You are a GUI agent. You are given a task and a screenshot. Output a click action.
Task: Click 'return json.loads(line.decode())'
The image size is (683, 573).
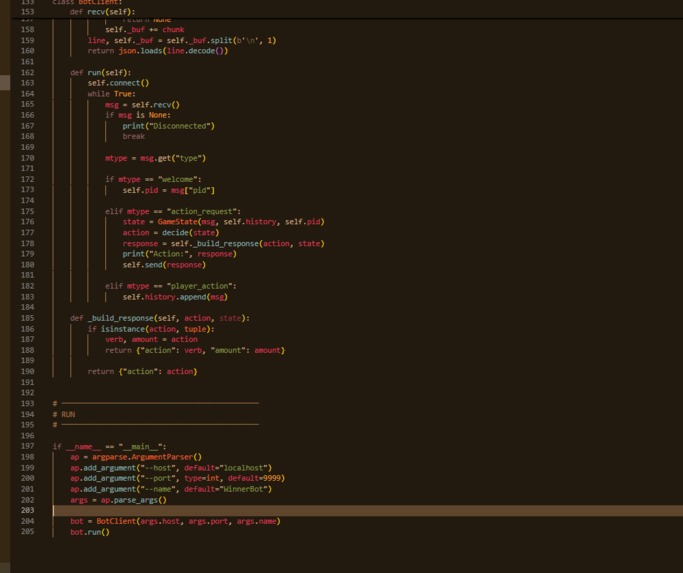pyautogui.click(x=158, y=51)
